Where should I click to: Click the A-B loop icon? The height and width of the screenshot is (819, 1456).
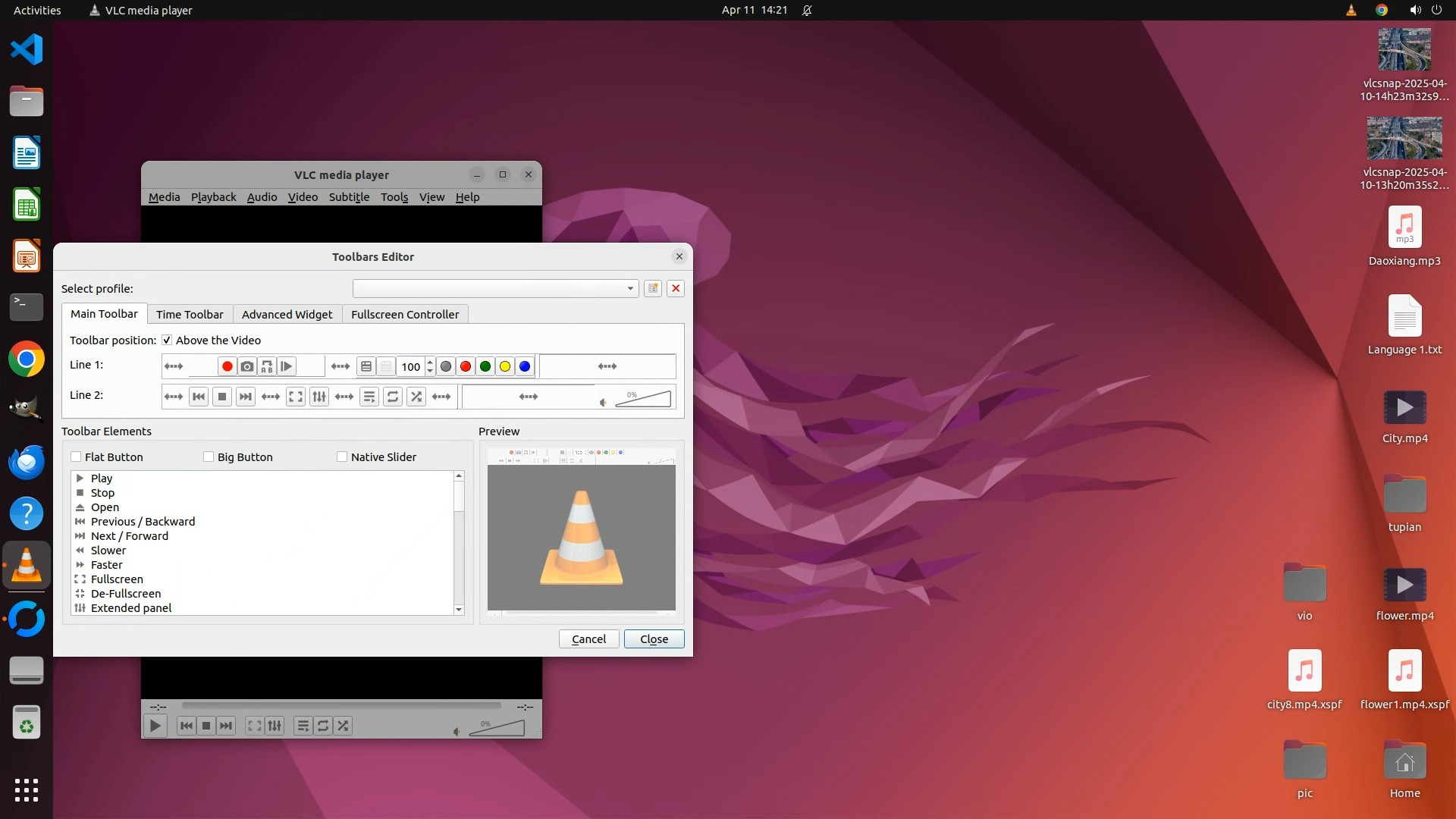coord(267,366)
